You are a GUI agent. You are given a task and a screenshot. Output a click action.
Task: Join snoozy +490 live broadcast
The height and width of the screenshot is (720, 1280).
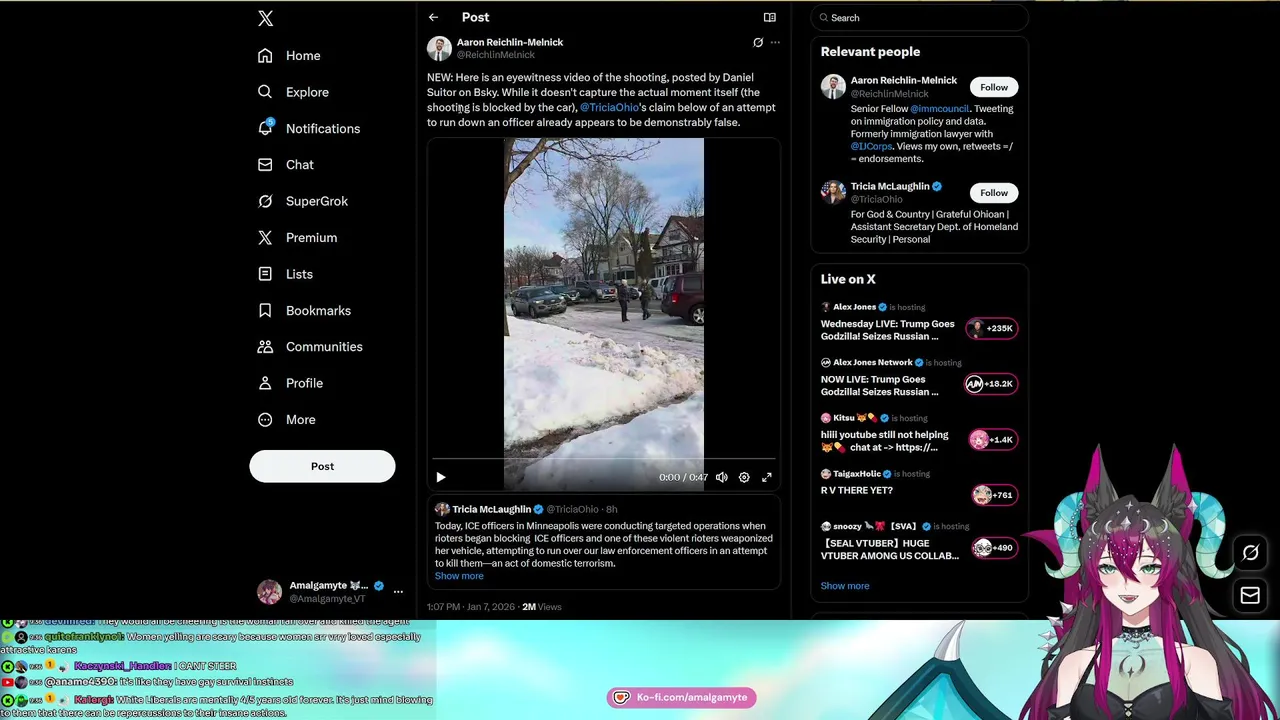click(x=995, y=548)
